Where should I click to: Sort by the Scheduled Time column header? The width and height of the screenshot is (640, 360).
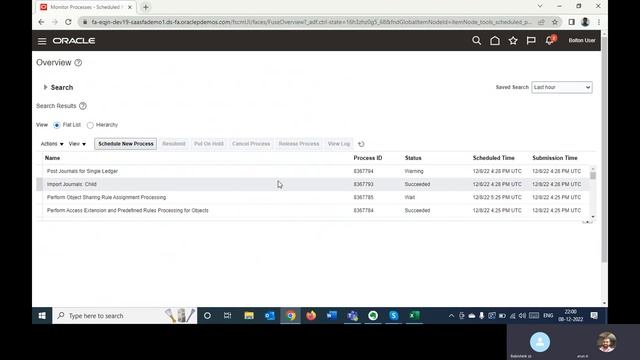tap(493, 158)
